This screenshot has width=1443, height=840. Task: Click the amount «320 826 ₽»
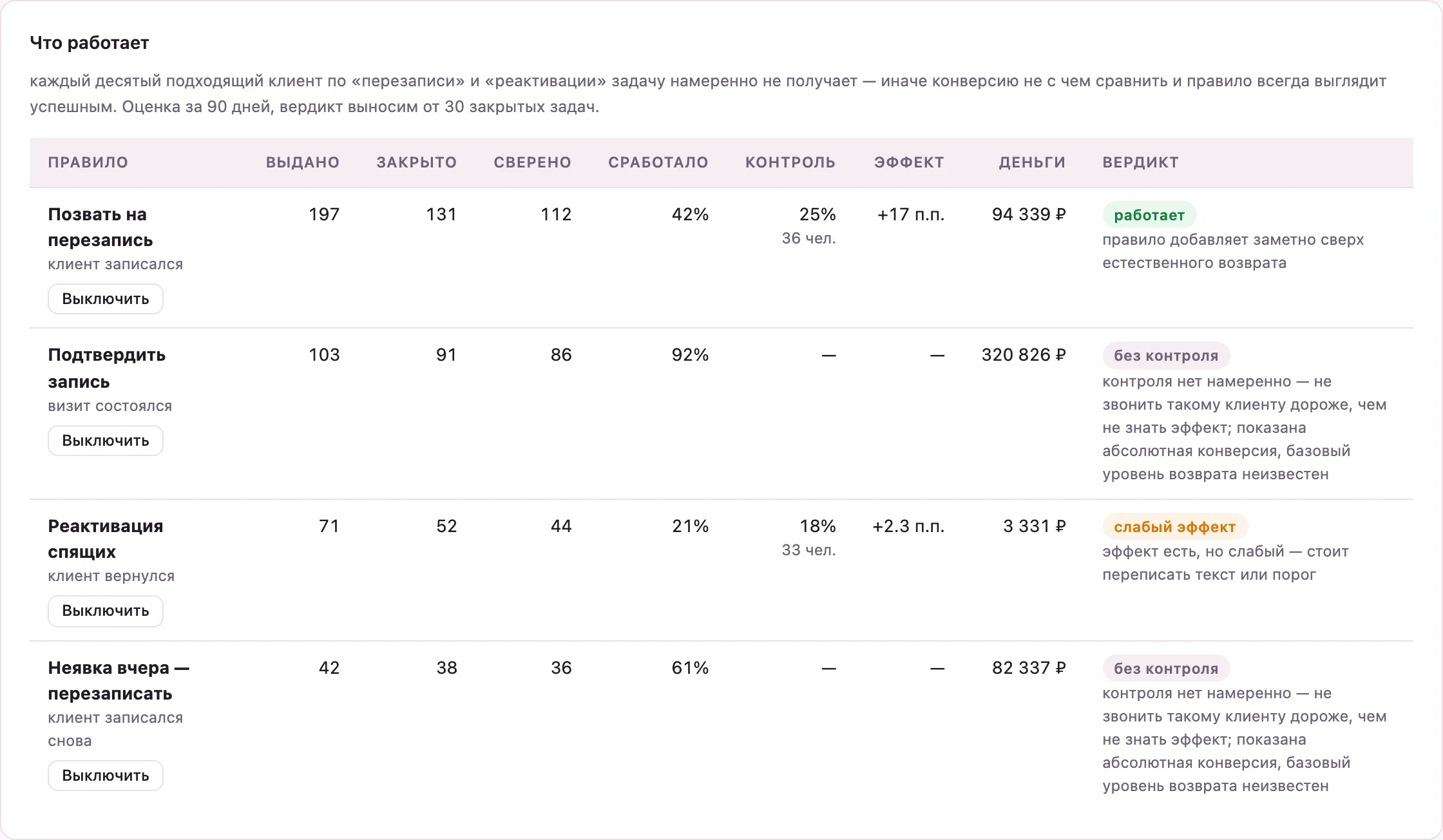pyautogui.click(x=1024, y=355)
